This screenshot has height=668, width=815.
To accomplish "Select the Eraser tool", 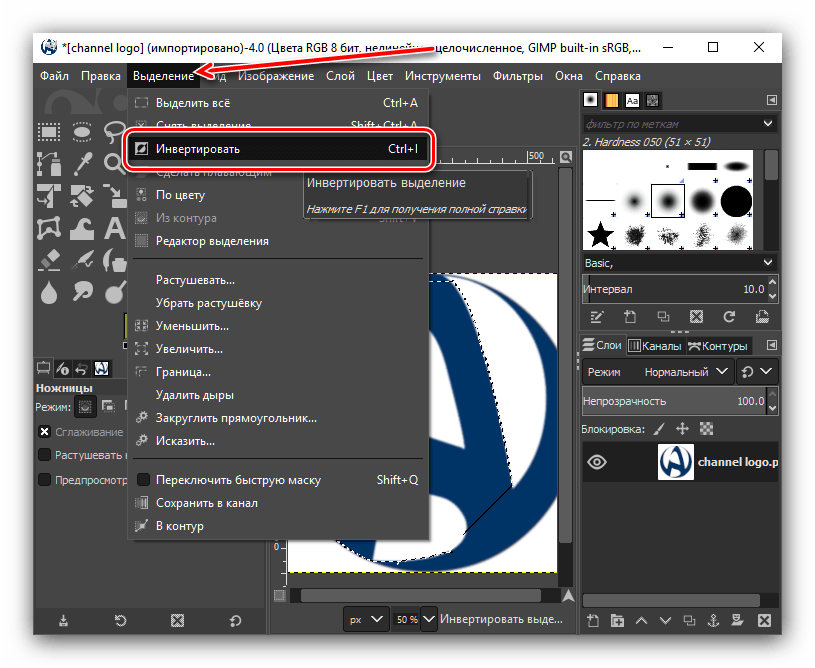I will point(49,260).
